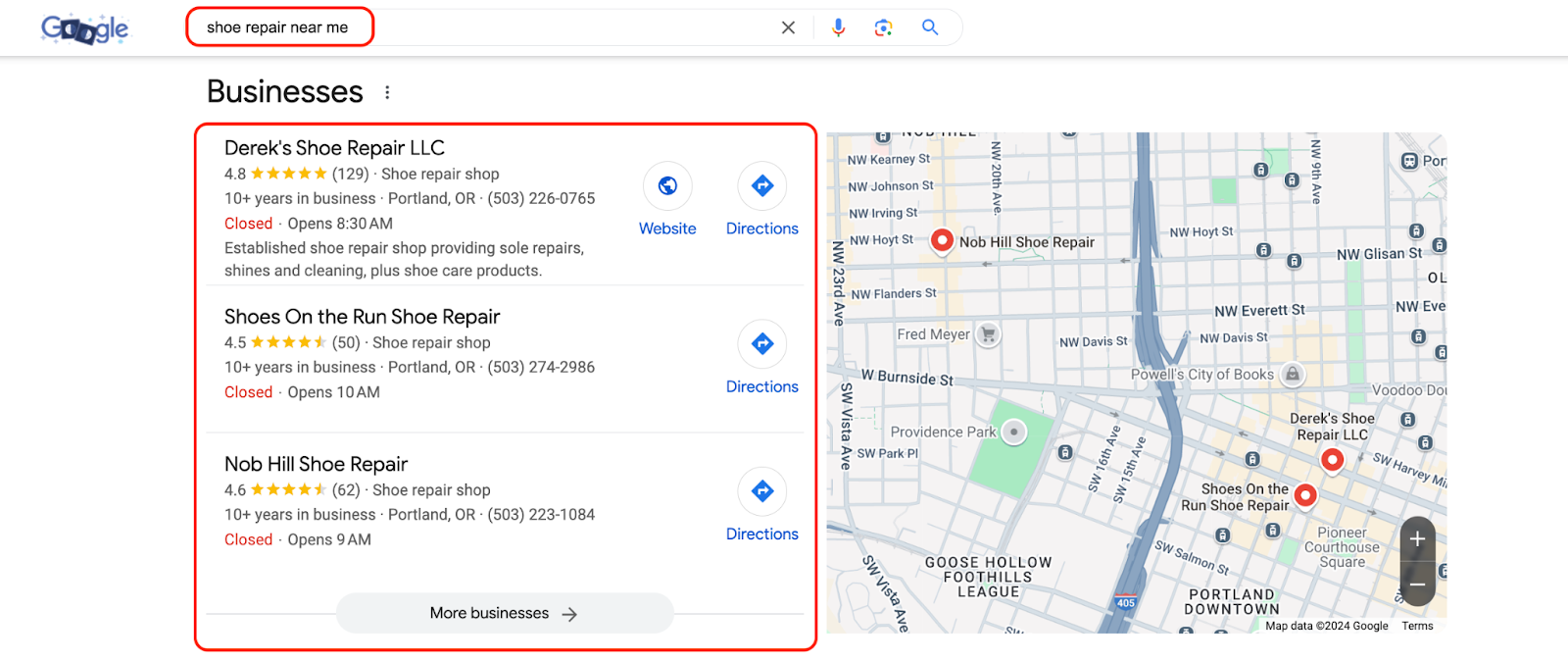
Task: Zoom out on the map
Action: tap(1417, 585)
